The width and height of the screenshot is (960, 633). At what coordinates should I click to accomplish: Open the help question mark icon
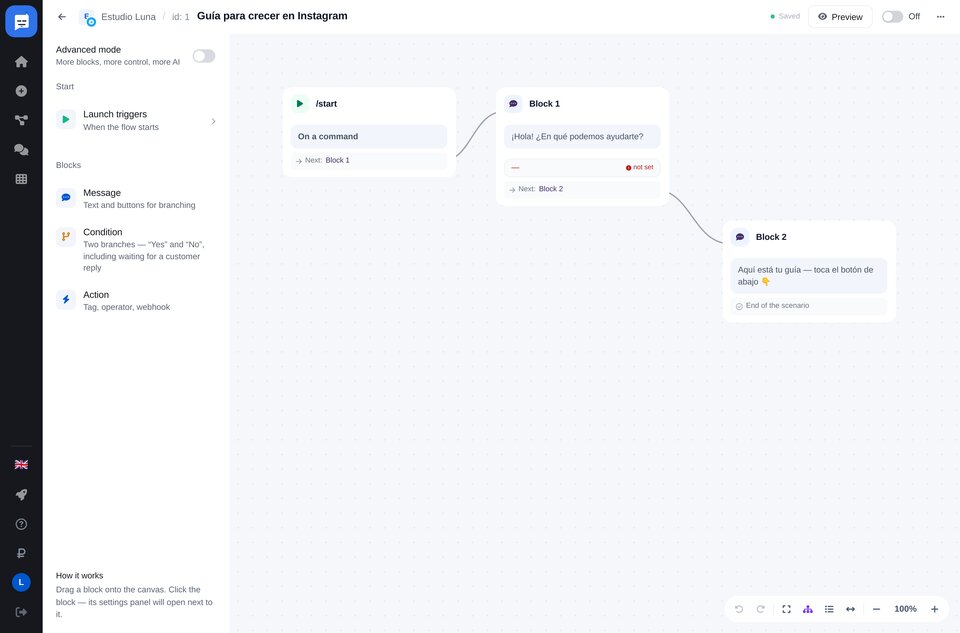point(21,524)
